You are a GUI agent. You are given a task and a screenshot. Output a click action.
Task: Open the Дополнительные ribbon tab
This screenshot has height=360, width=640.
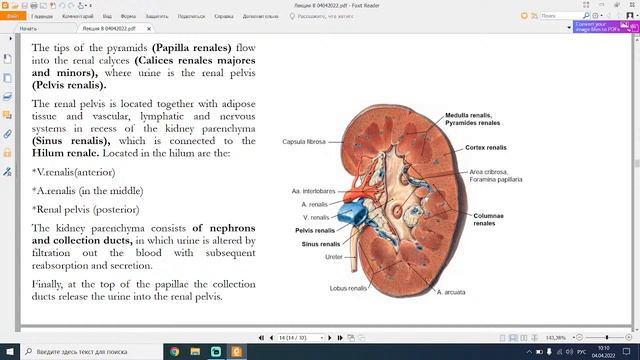click(260, 16)
